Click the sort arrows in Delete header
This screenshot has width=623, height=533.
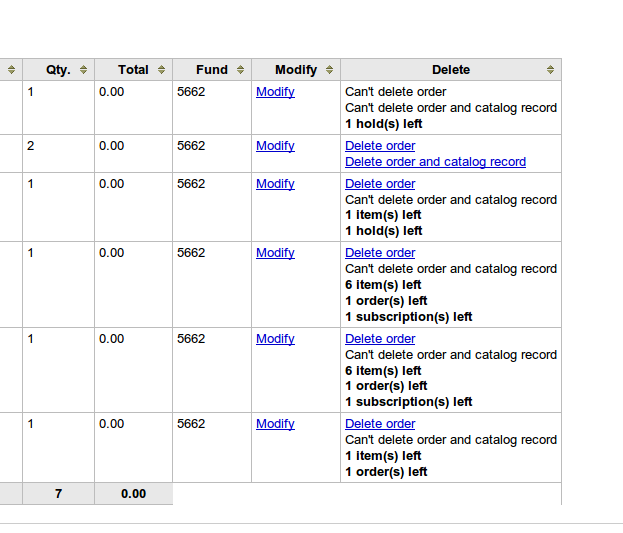550,70
